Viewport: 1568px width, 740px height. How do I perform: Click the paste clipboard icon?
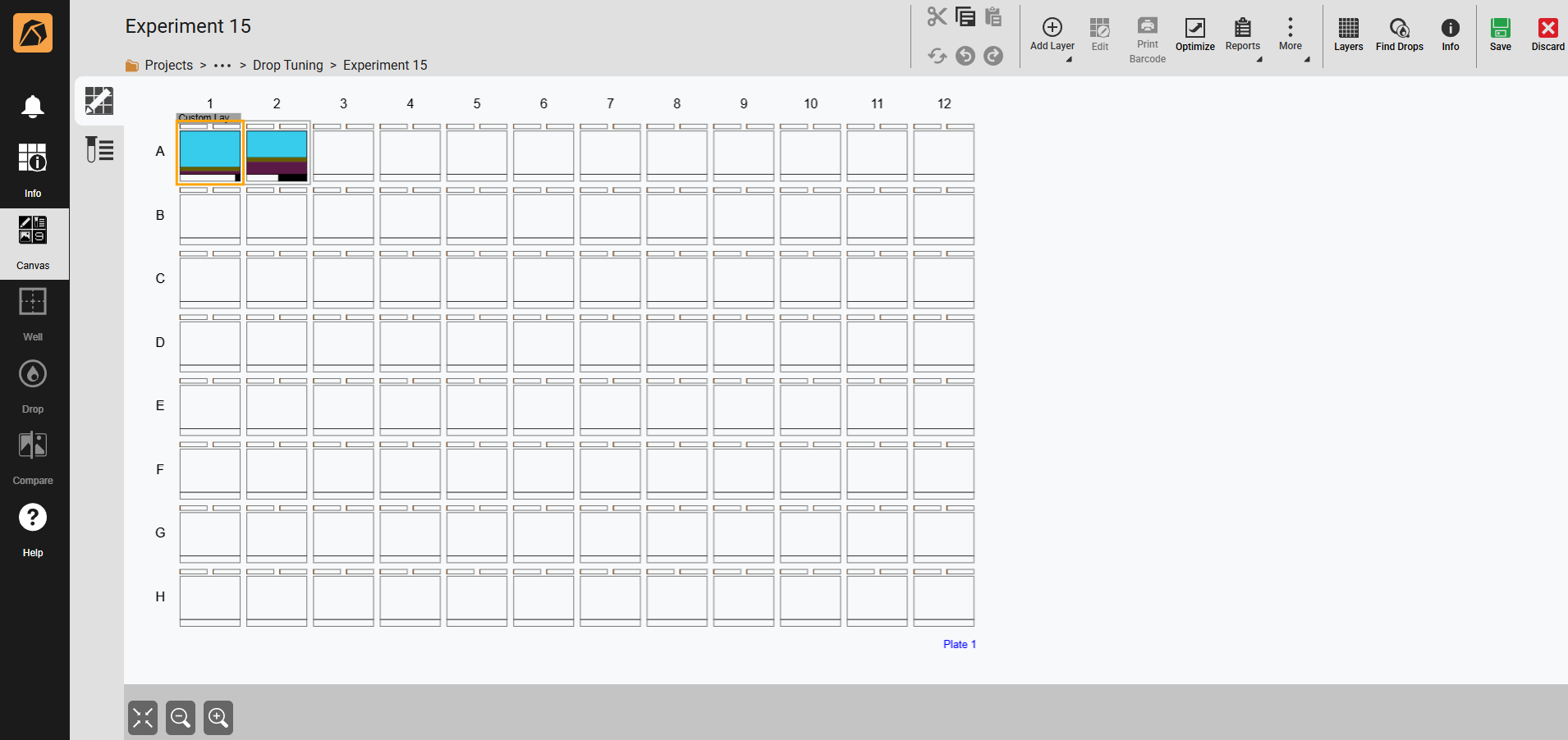click(x=993, y=16)
